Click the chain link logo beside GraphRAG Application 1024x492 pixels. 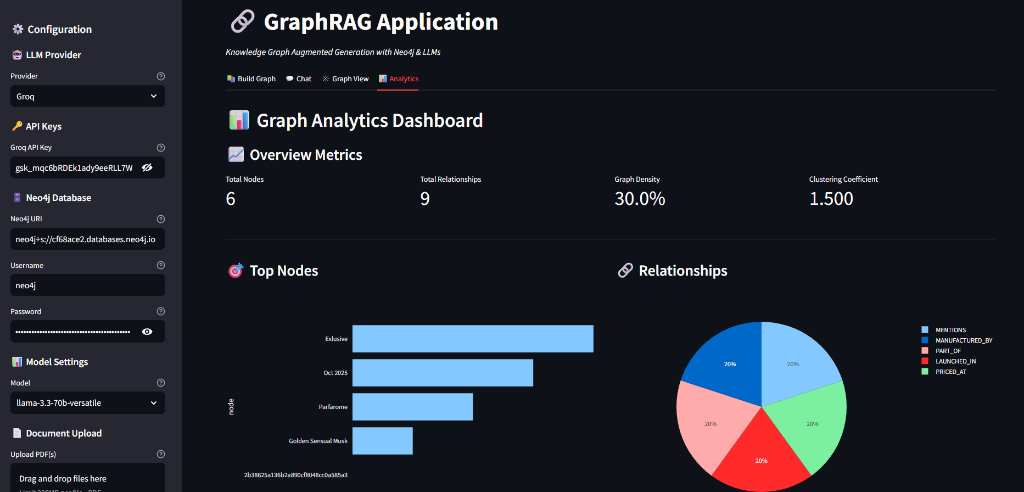243,23
